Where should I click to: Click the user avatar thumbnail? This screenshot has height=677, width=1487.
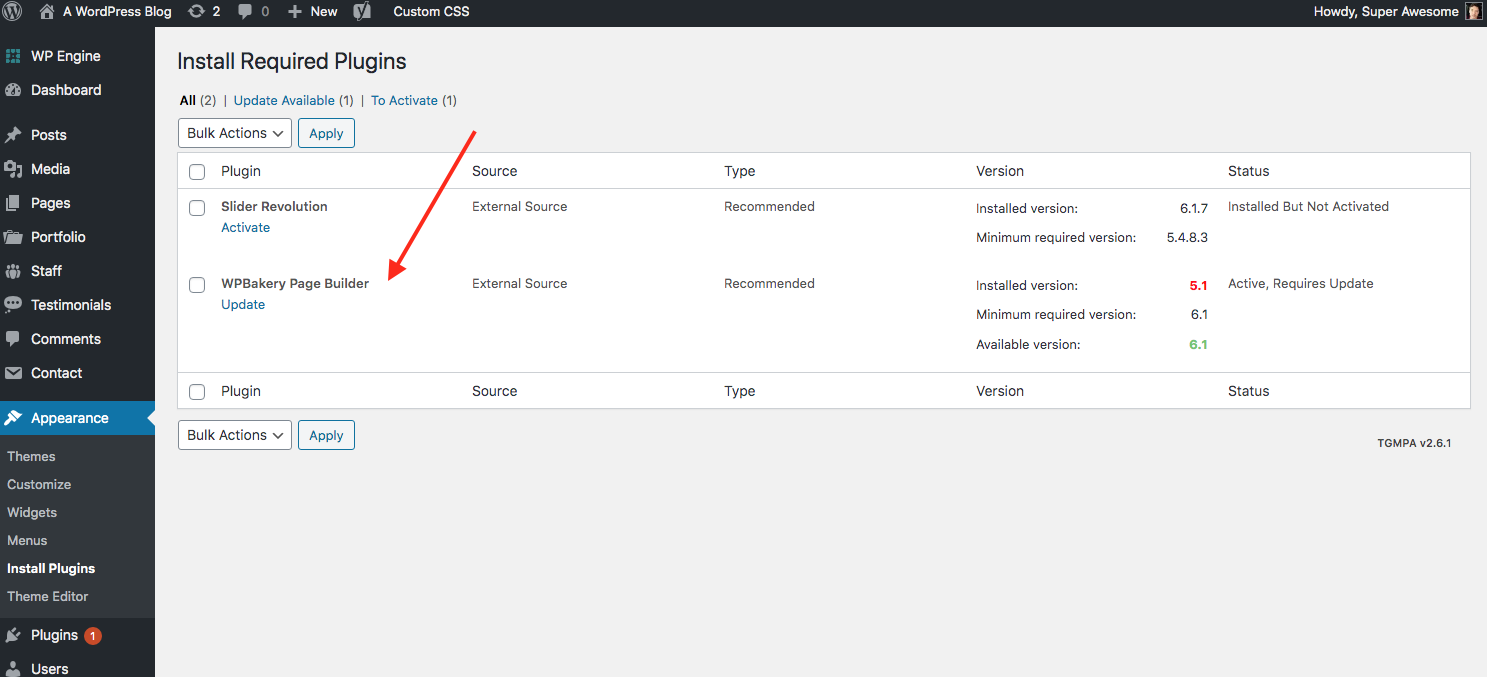(x=1474, y=12)
